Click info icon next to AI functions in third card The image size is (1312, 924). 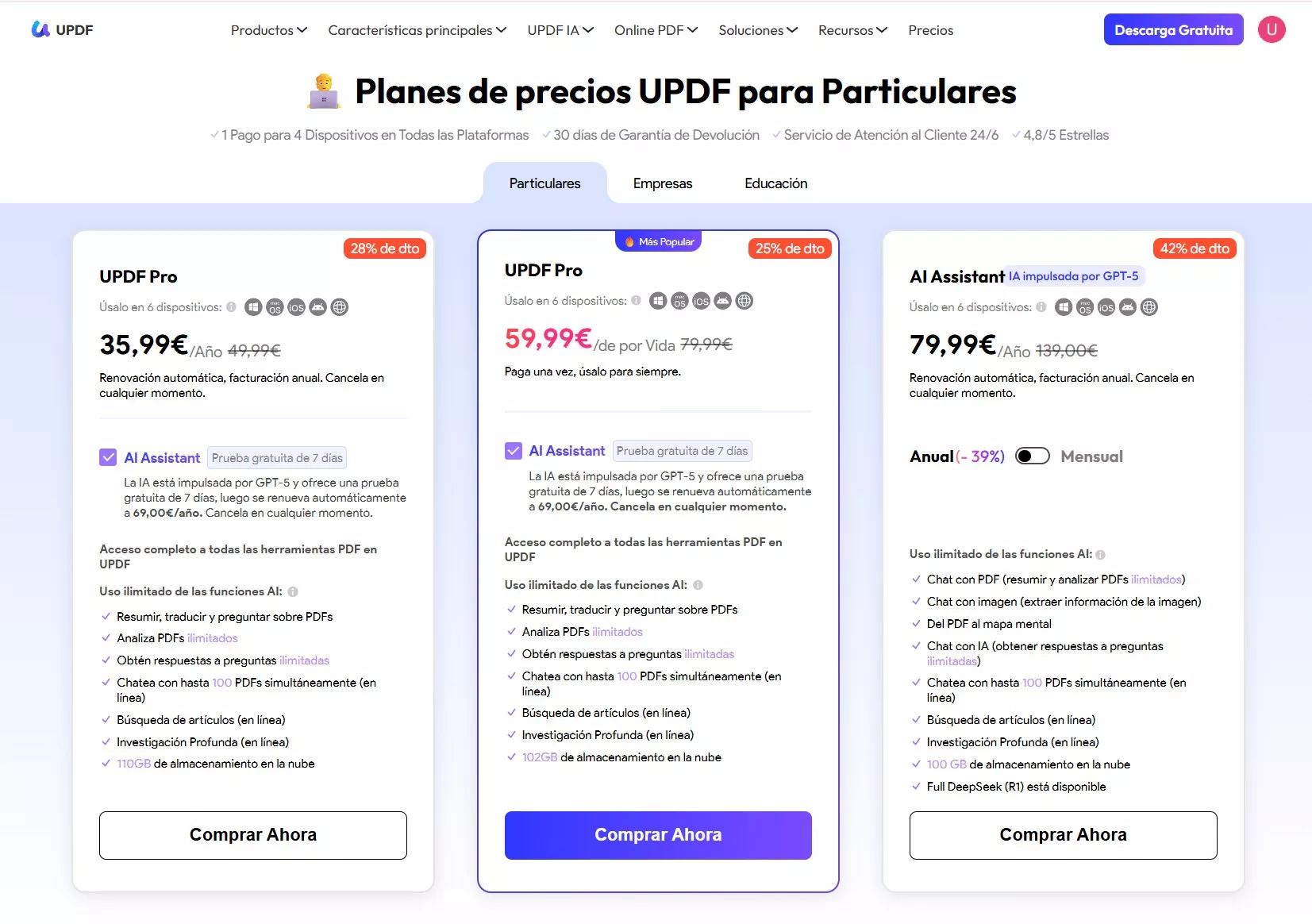(x=1100, y=555)
